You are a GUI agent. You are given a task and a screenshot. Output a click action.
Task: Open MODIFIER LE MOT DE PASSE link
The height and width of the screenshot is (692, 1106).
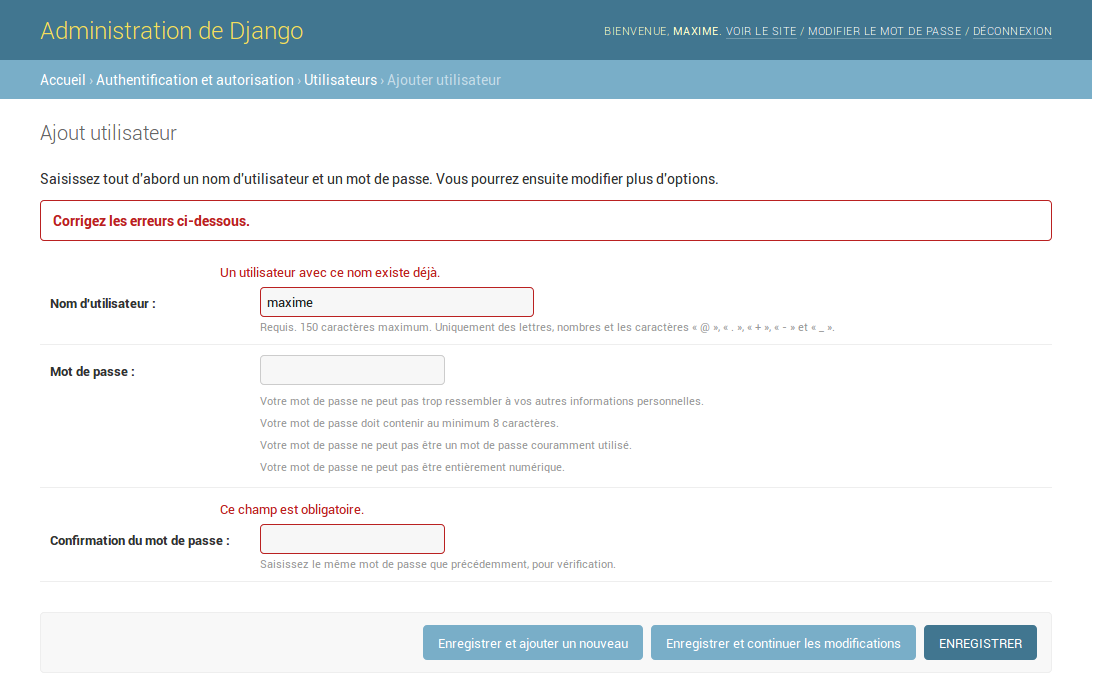point(885,31)
